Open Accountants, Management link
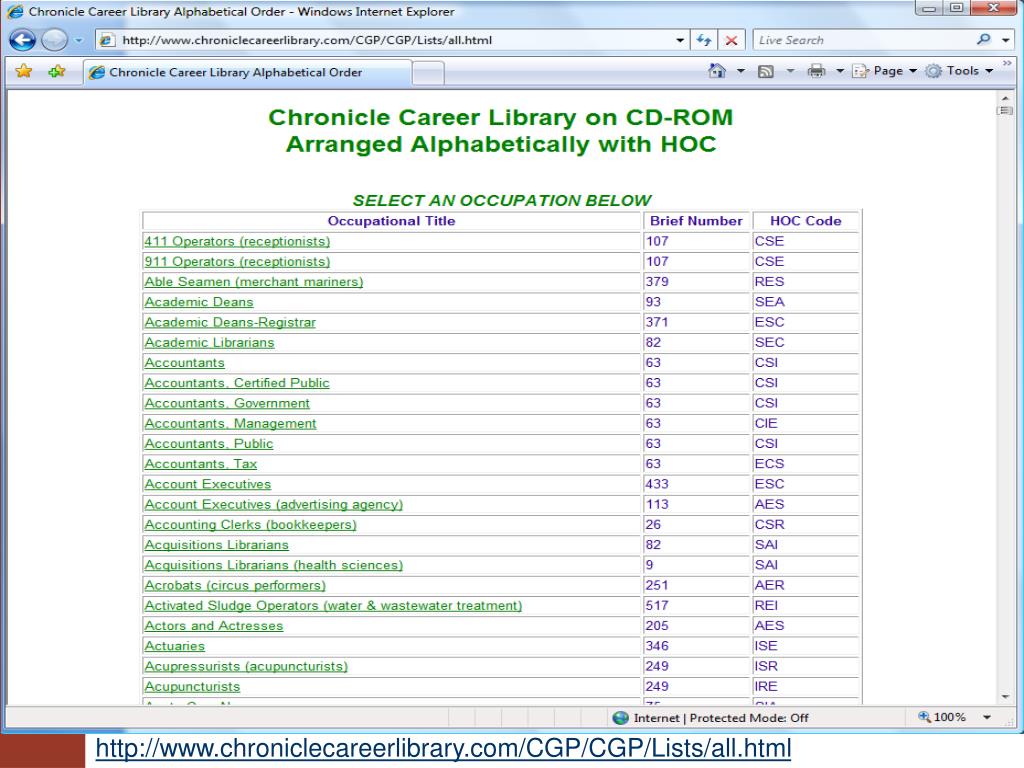This screenshot has height=768, width=1024. coord(230,423)
